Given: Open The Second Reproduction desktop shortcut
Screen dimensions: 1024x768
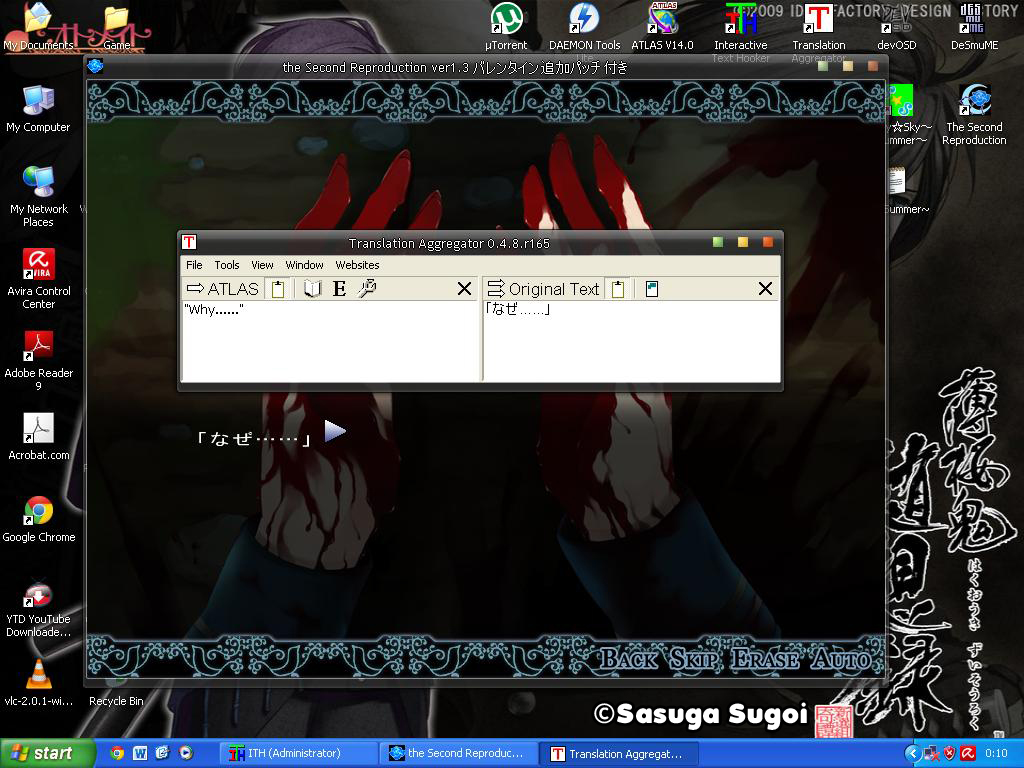Looking at the screenshot, I should (x=974, y=115).
